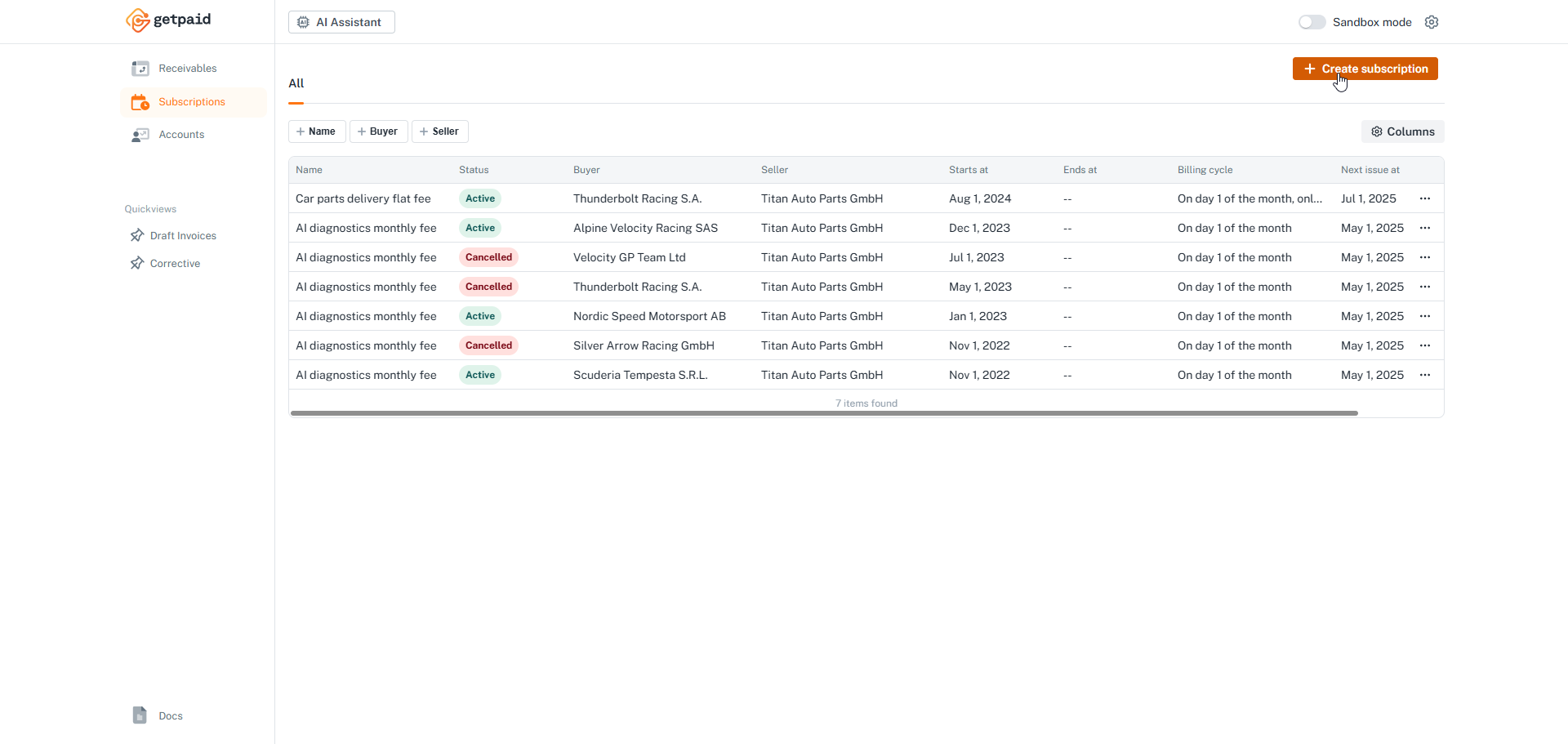Image resolution: width=1568 pixels, height=744 pixels.
Task: Click Active badge for Alpine Velocity Racing
Action: point(480,228)
